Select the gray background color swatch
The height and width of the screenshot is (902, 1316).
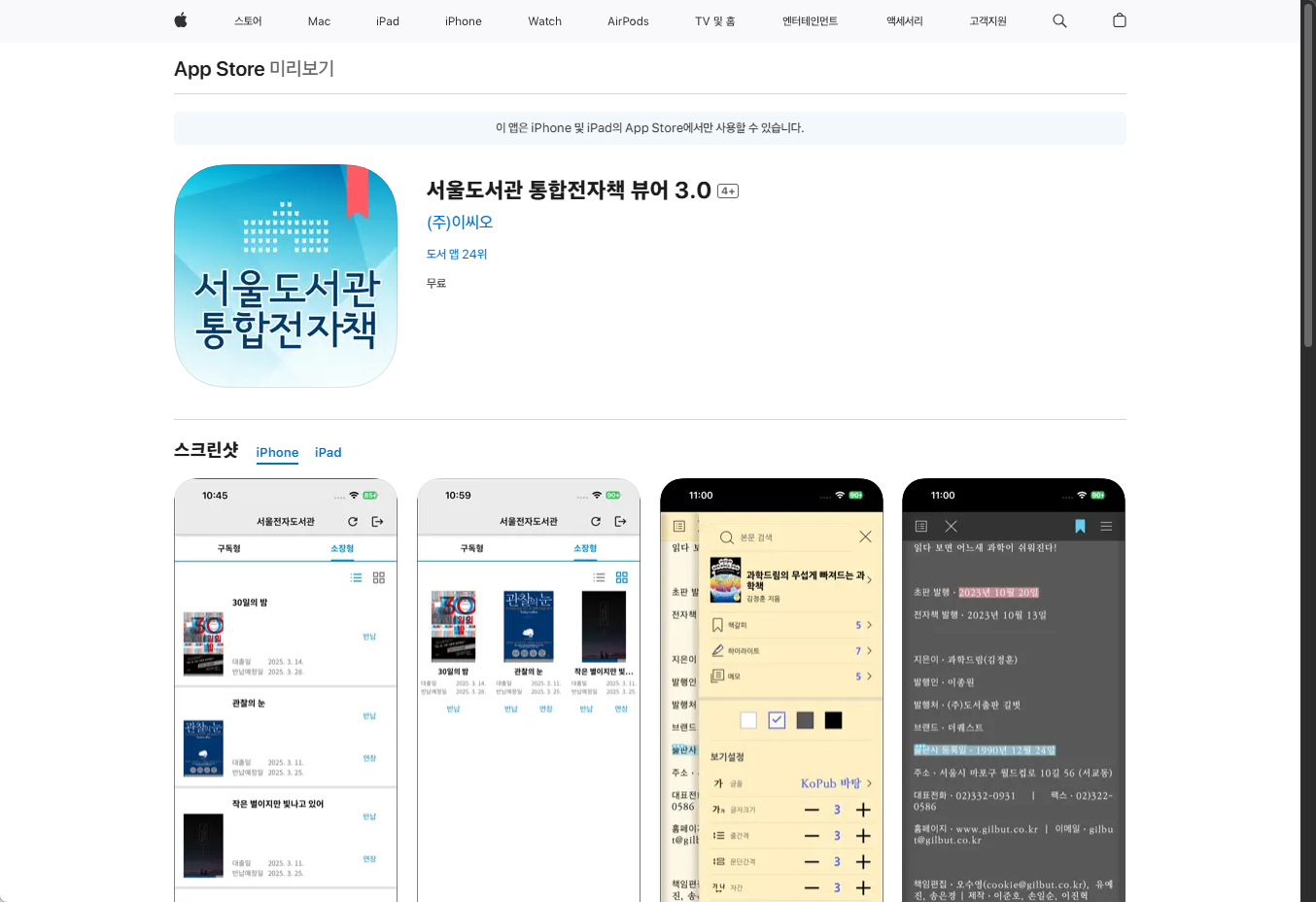pyautogui.click(x=805, y=720)
